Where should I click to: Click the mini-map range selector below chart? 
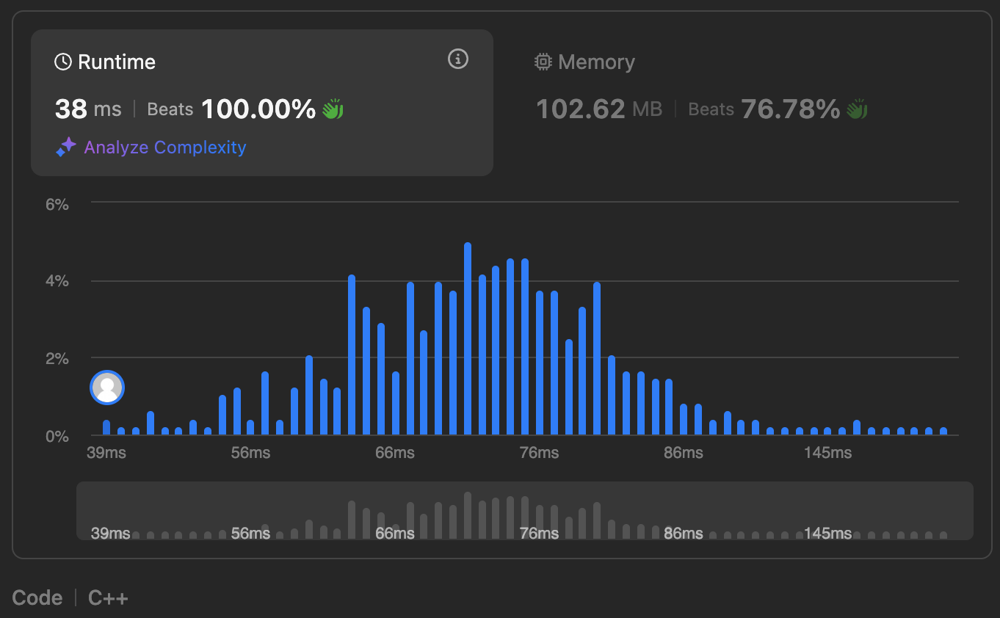[x=525, y=511]
